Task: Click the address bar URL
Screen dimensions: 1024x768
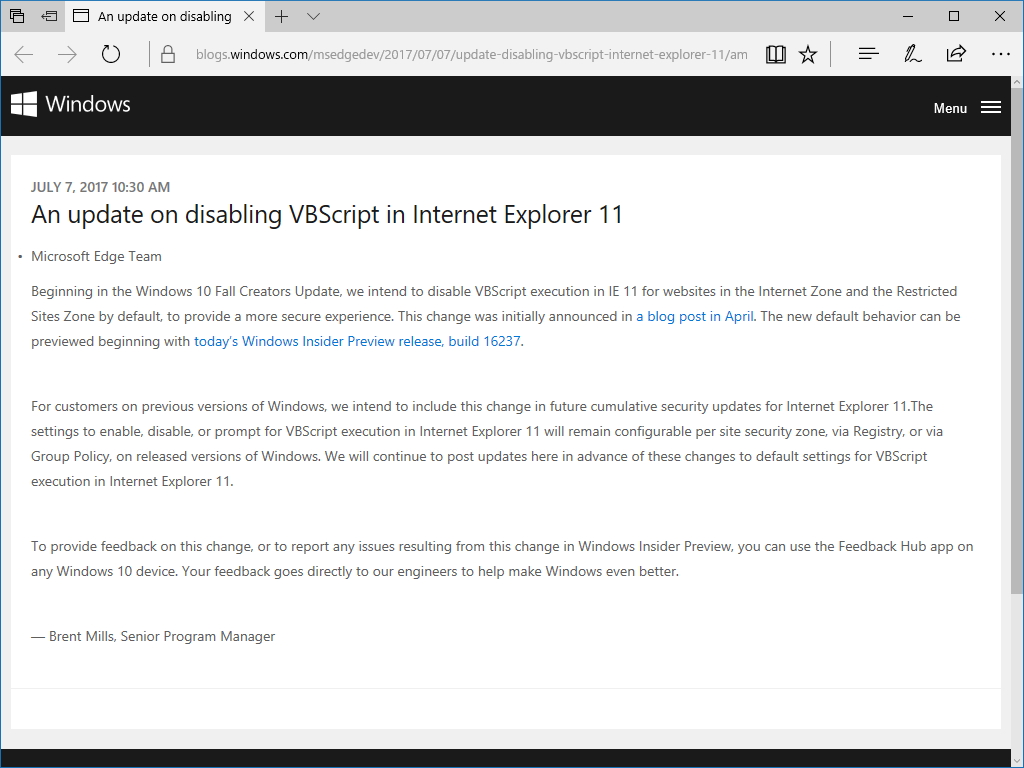Action: (x=470, y=54)
